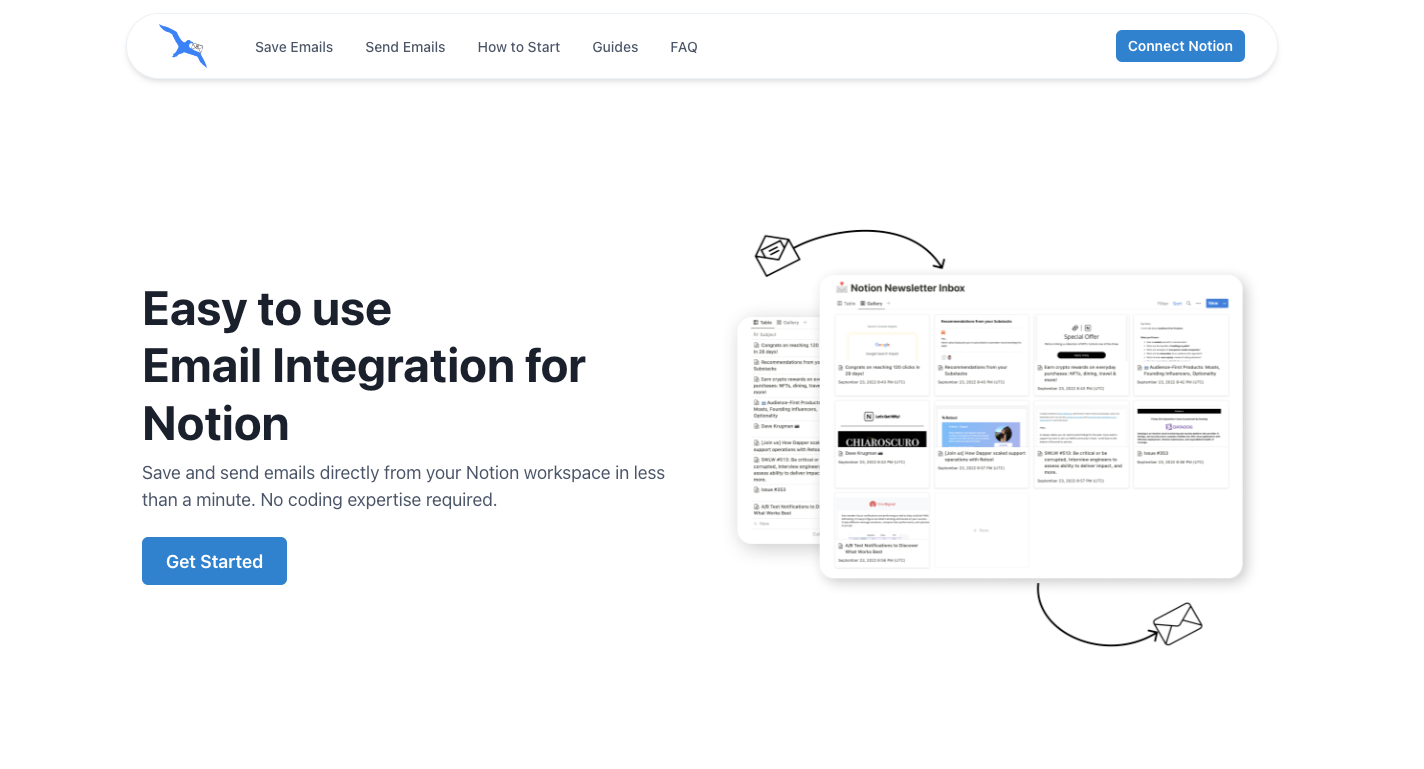Screen dimensions: 1424x769
Task: Click the Get Started button
Action: [x=214, y=561]
